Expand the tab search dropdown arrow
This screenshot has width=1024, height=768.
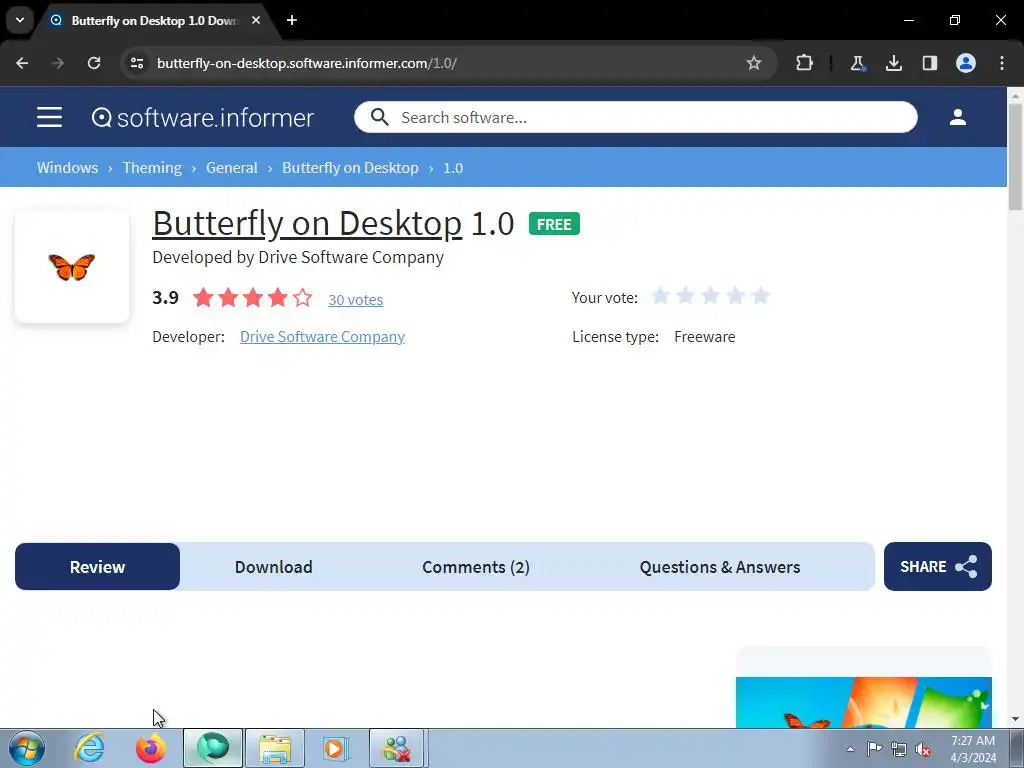click(x=20, y=20)
